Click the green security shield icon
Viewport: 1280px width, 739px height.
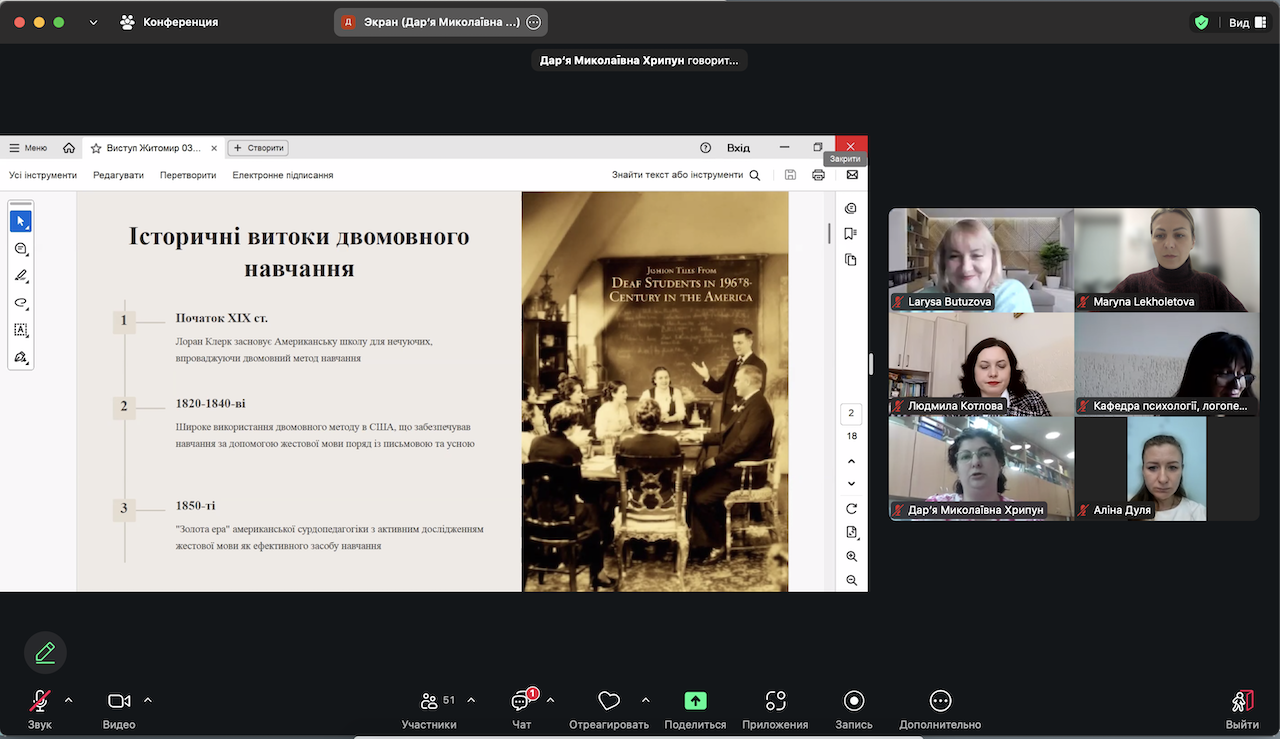point(1201,22)
